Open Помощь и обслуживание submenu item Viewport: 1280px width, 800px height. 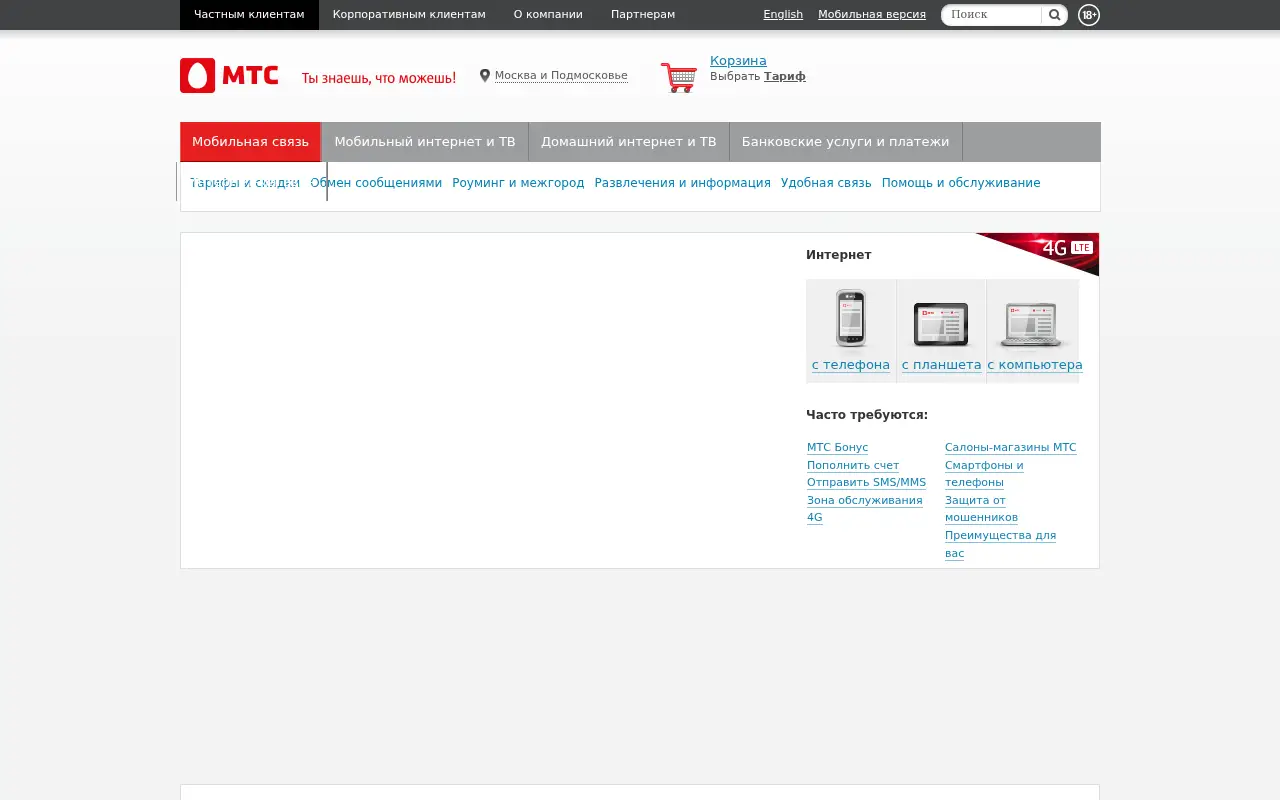tap(961, 183)
